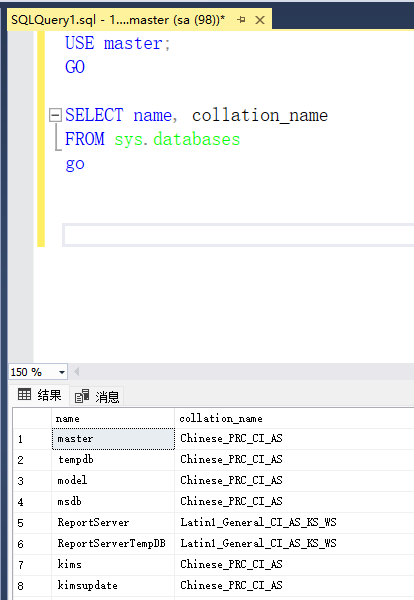Image resolution: width=414 pixels, height=600 pixels.
Task: Select the kimsupdate name cell
Action: [113, 586]
